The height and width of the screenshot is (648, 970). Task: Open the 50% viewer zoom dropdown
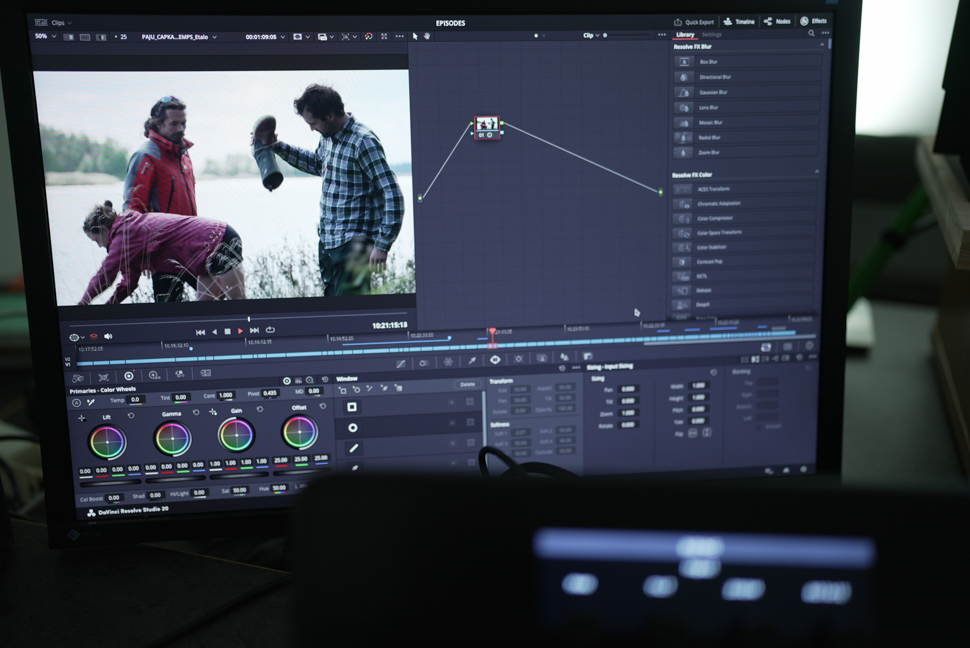click(44, 36)
